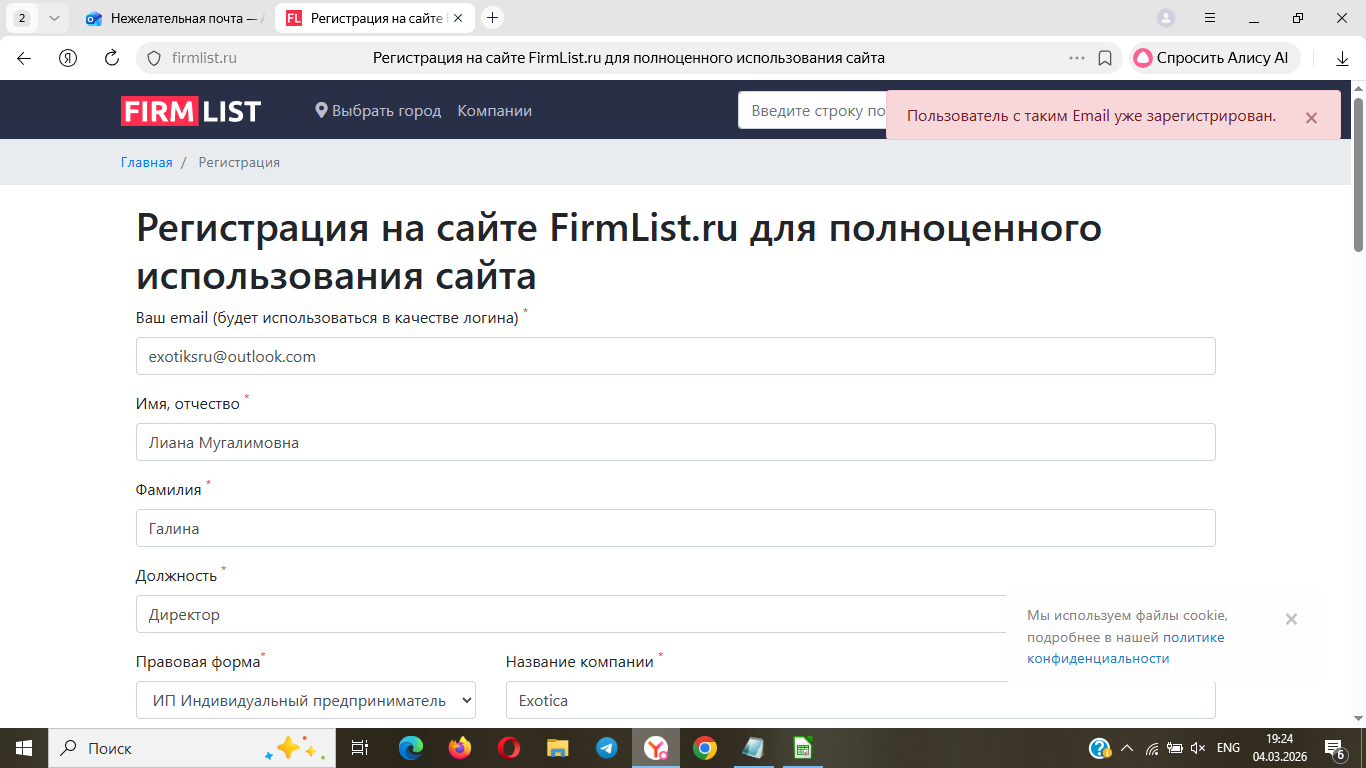Open the FIRM LIST logo homepage

coord(191,111)
